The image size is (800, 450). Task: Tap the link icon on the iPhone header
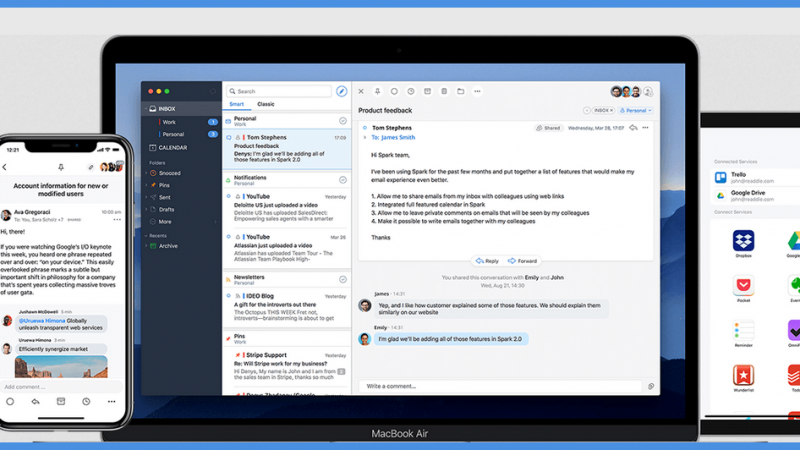pyautogui.click(x=91, y=167)
